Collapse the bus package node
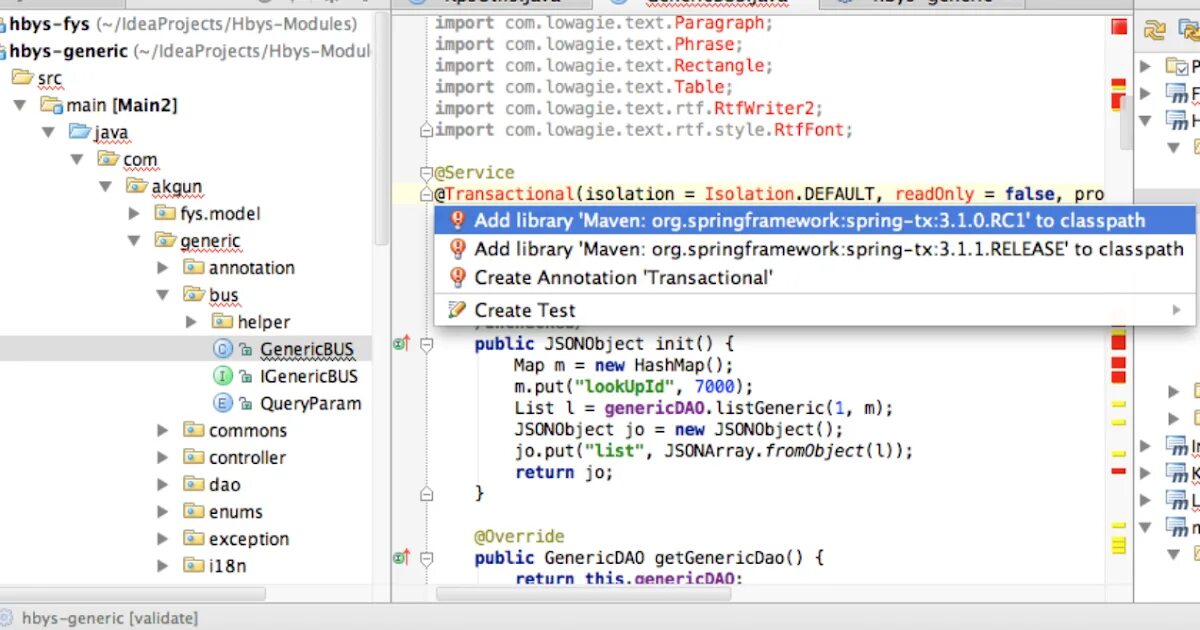 pos(163,295)
